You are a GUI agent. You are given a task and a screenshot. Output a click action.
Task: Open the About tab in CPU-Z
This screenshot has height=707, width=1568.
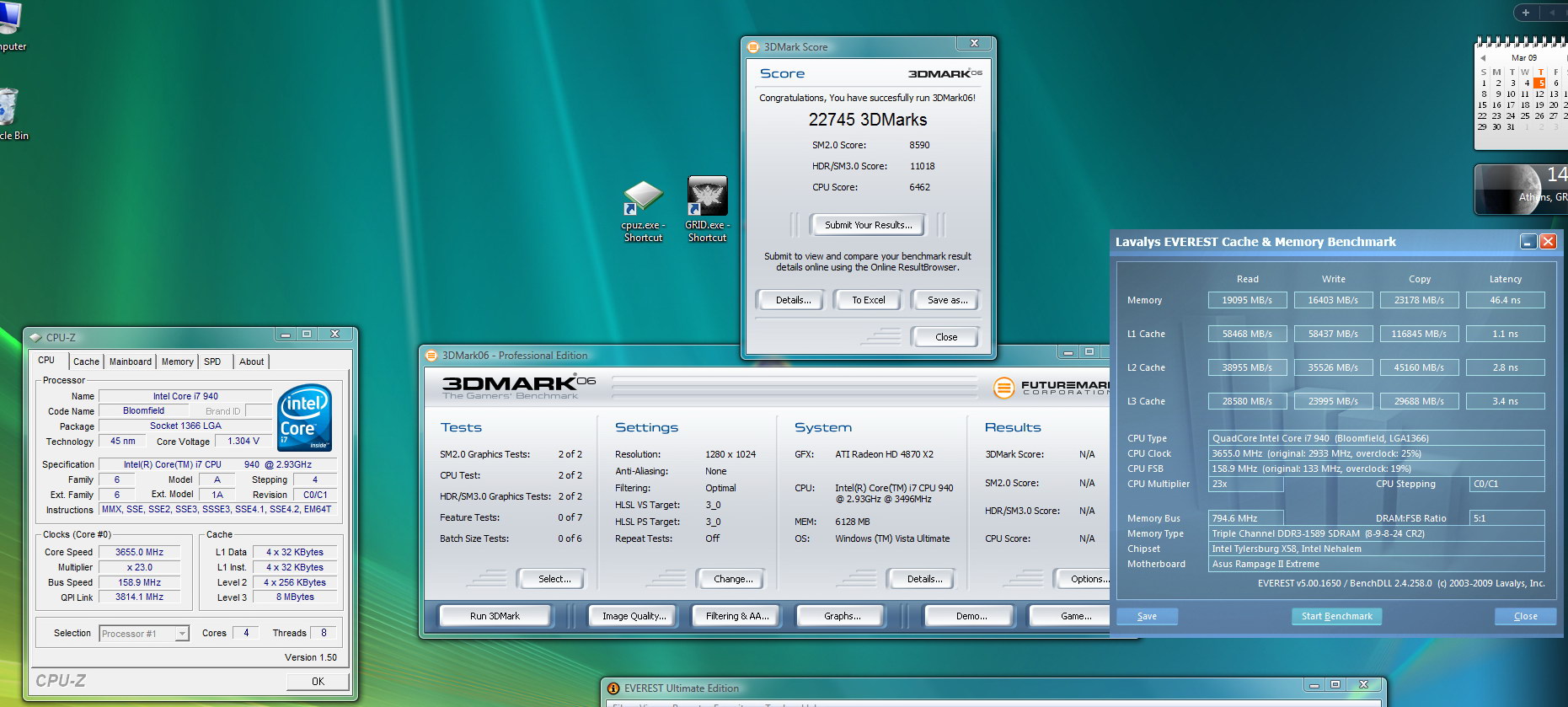click(251, 362)
